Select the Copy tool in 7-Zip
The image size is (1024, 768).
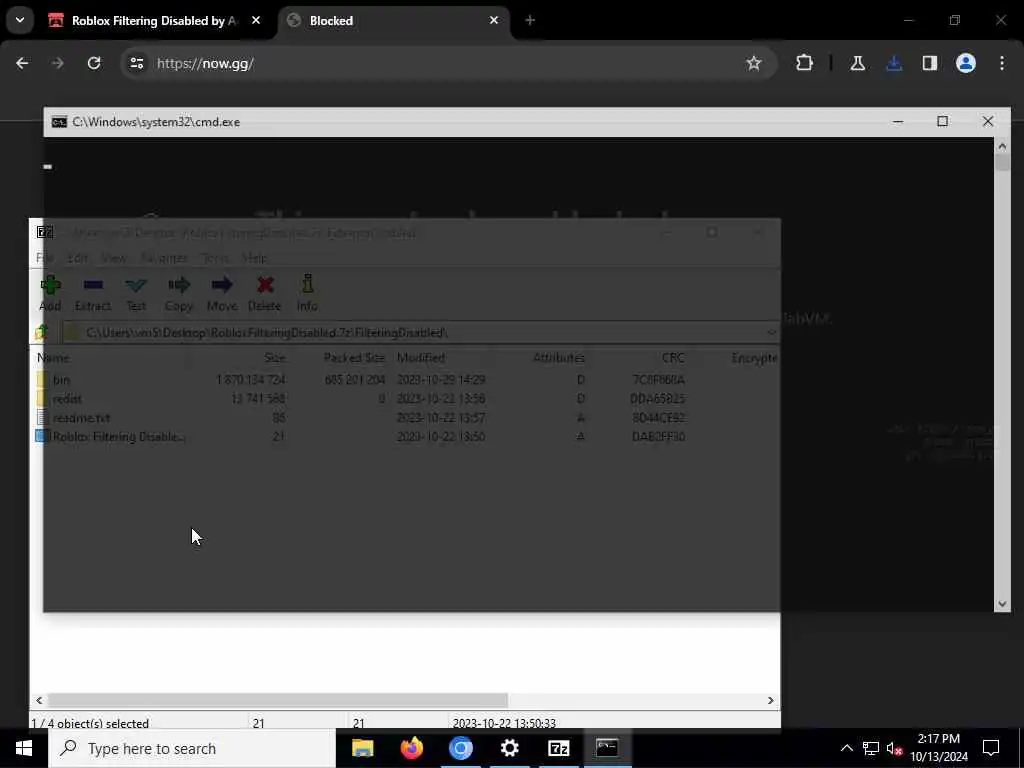179,293
